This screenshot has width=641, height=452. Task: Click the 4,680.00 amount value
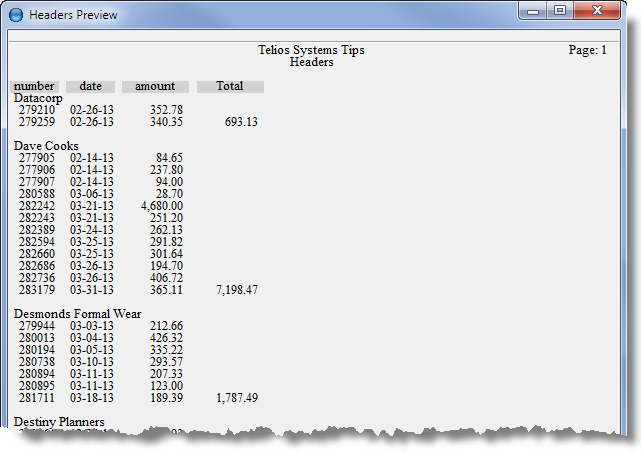(162, 206)
